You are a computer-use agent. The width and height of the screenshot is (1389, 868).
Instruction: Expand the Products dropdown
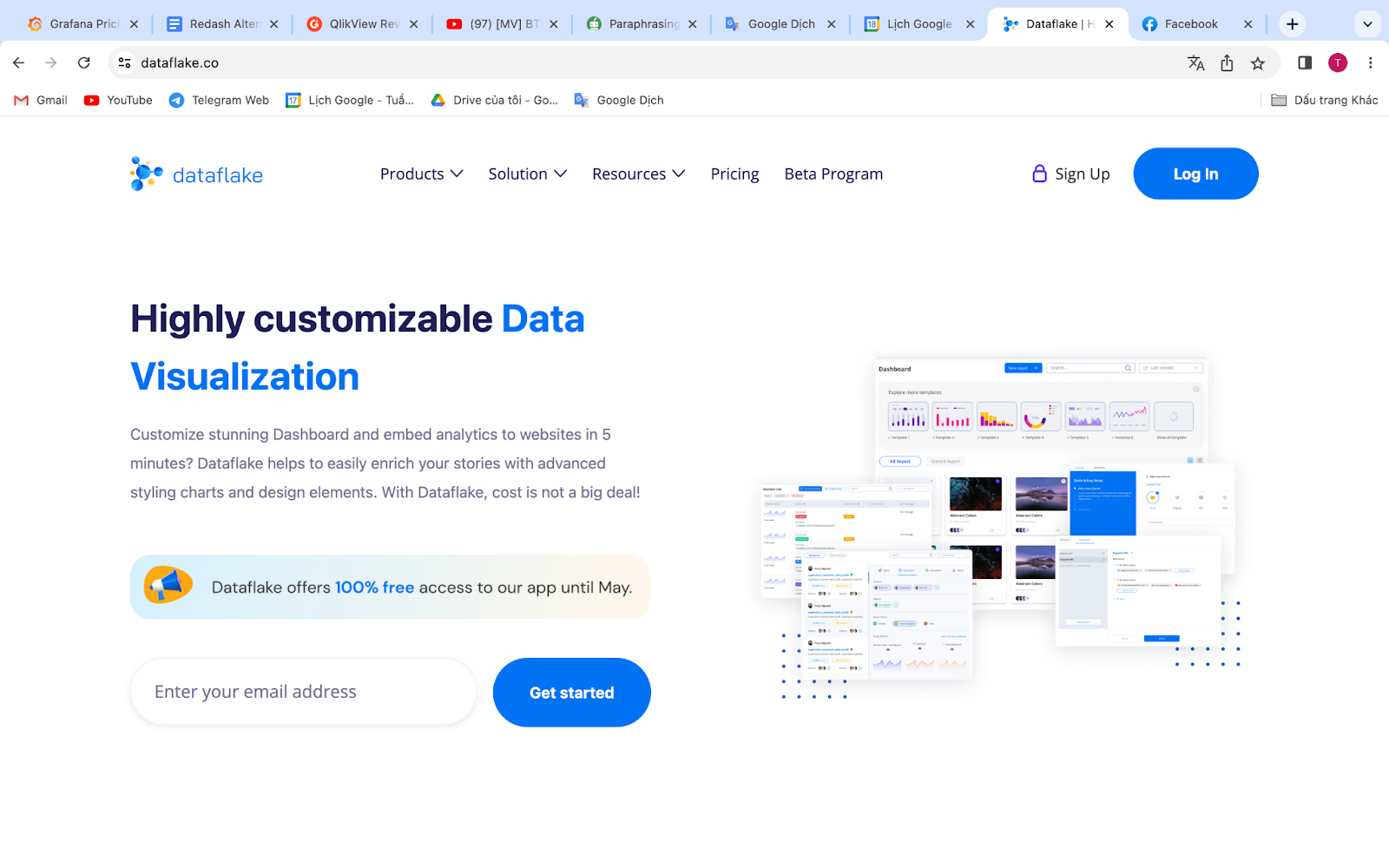(421, 174)
